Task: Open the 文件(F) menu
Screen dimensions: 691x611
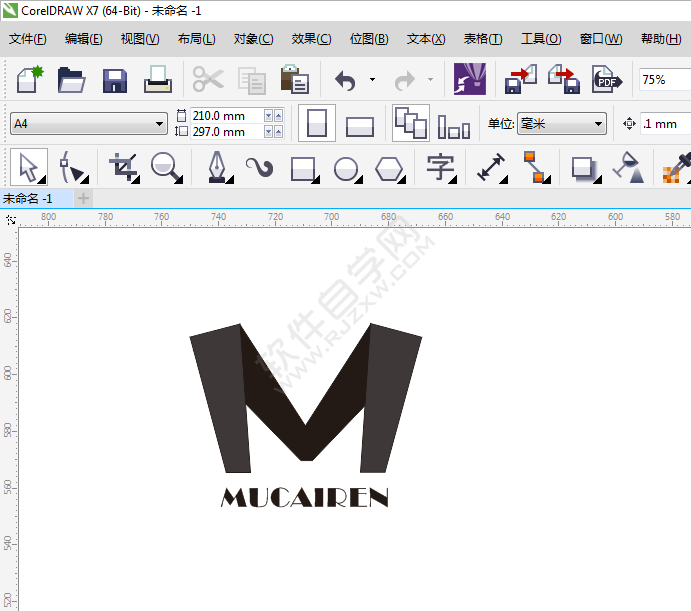Action: [x=27, y=39]
